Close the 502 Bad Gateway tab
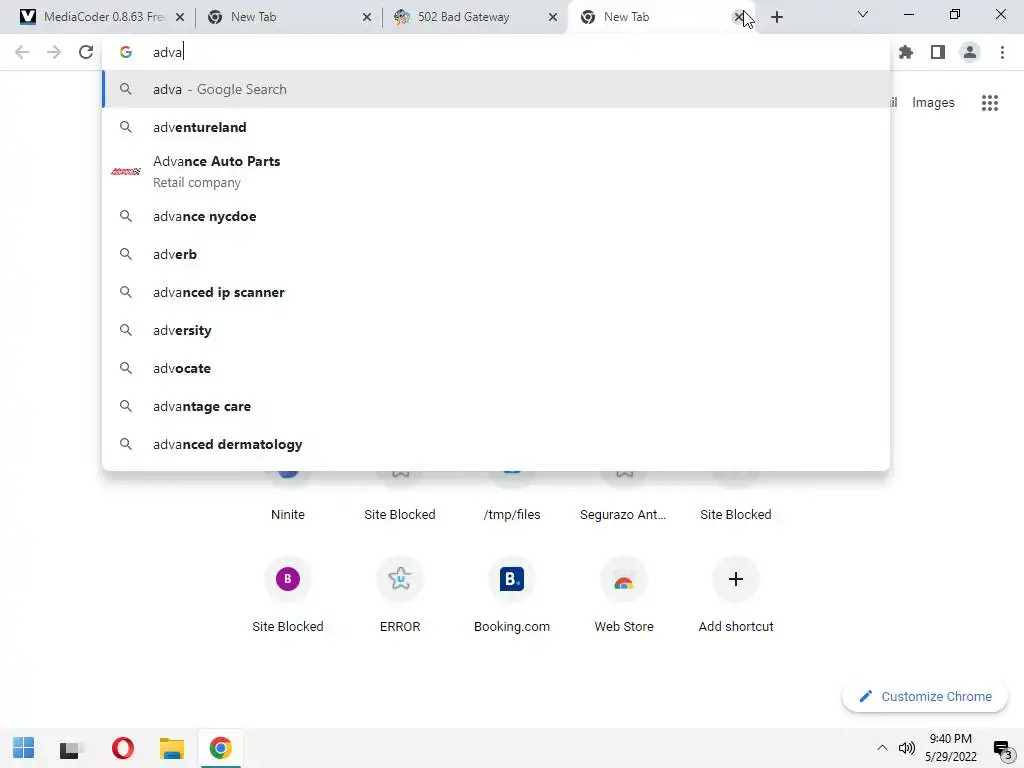The width and height of the screenshot is (1024, 768). coord(553,17)
